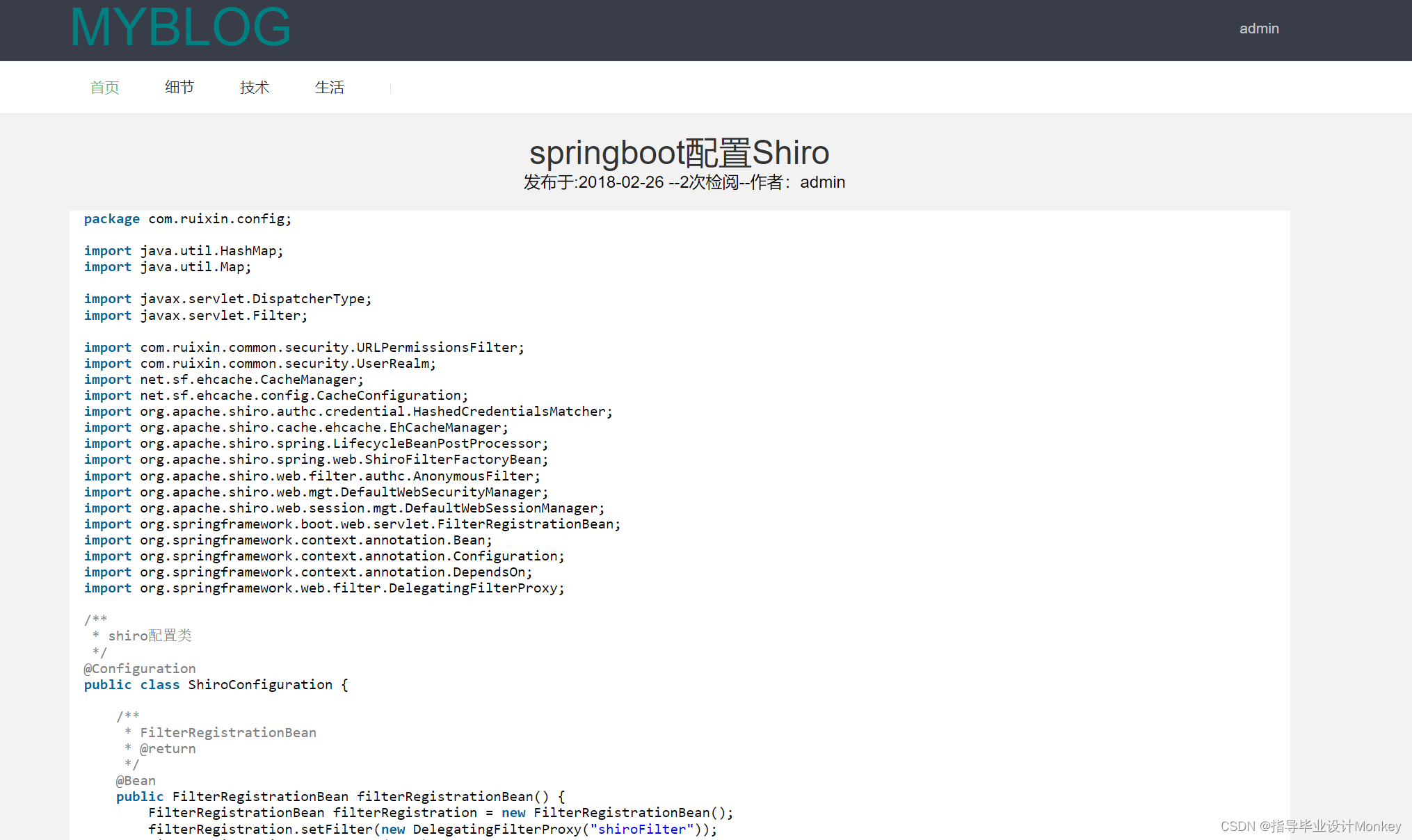
Task: Click net.sf.ehcache.CacheManager import line
Action: tap(224, 380)
